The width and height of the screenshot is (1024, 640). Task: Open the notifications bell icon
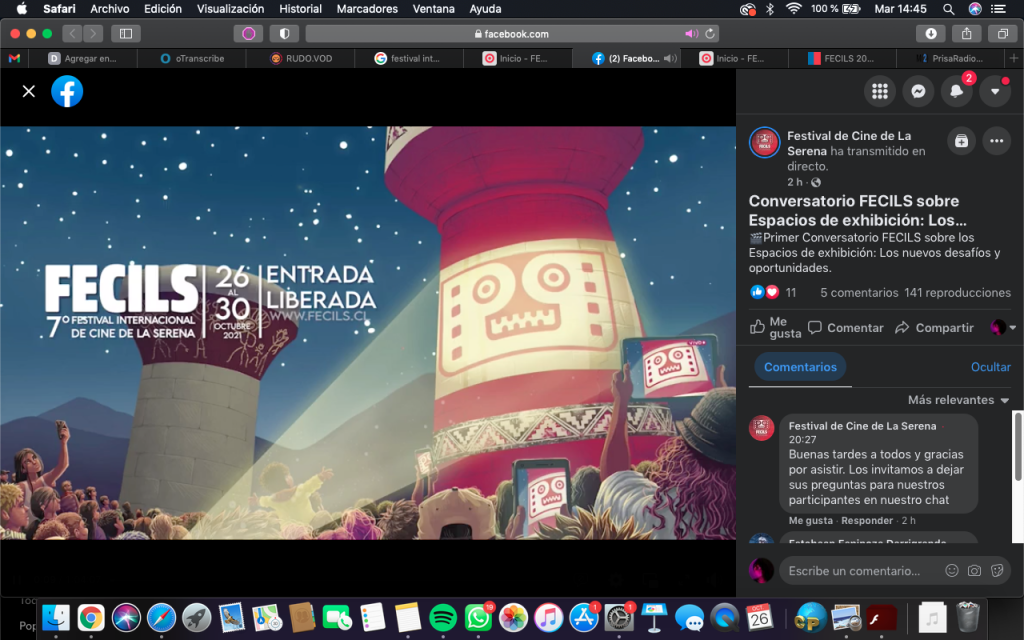point(956,91)
